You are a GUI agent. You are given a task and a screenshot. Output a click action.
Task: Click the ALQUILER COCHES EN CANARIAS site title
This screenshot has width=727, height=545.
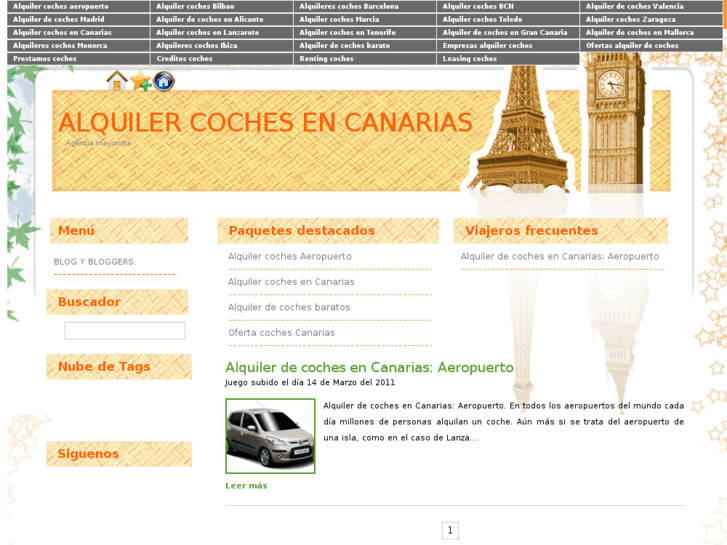pyautogui.click(x=265, y=123)
